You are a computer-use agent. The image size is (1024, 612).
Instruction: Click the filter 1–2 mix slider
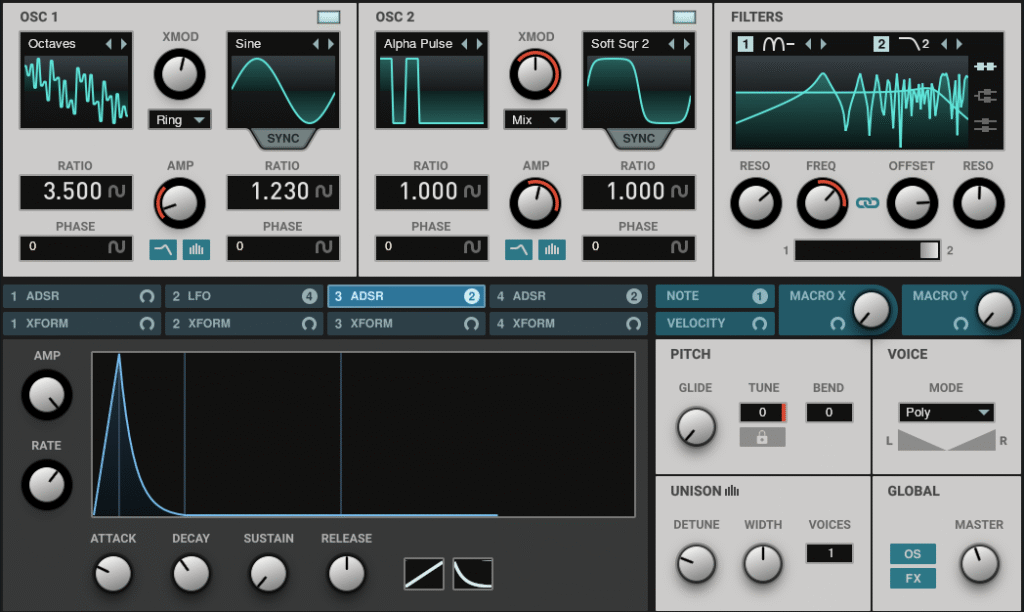867,250
